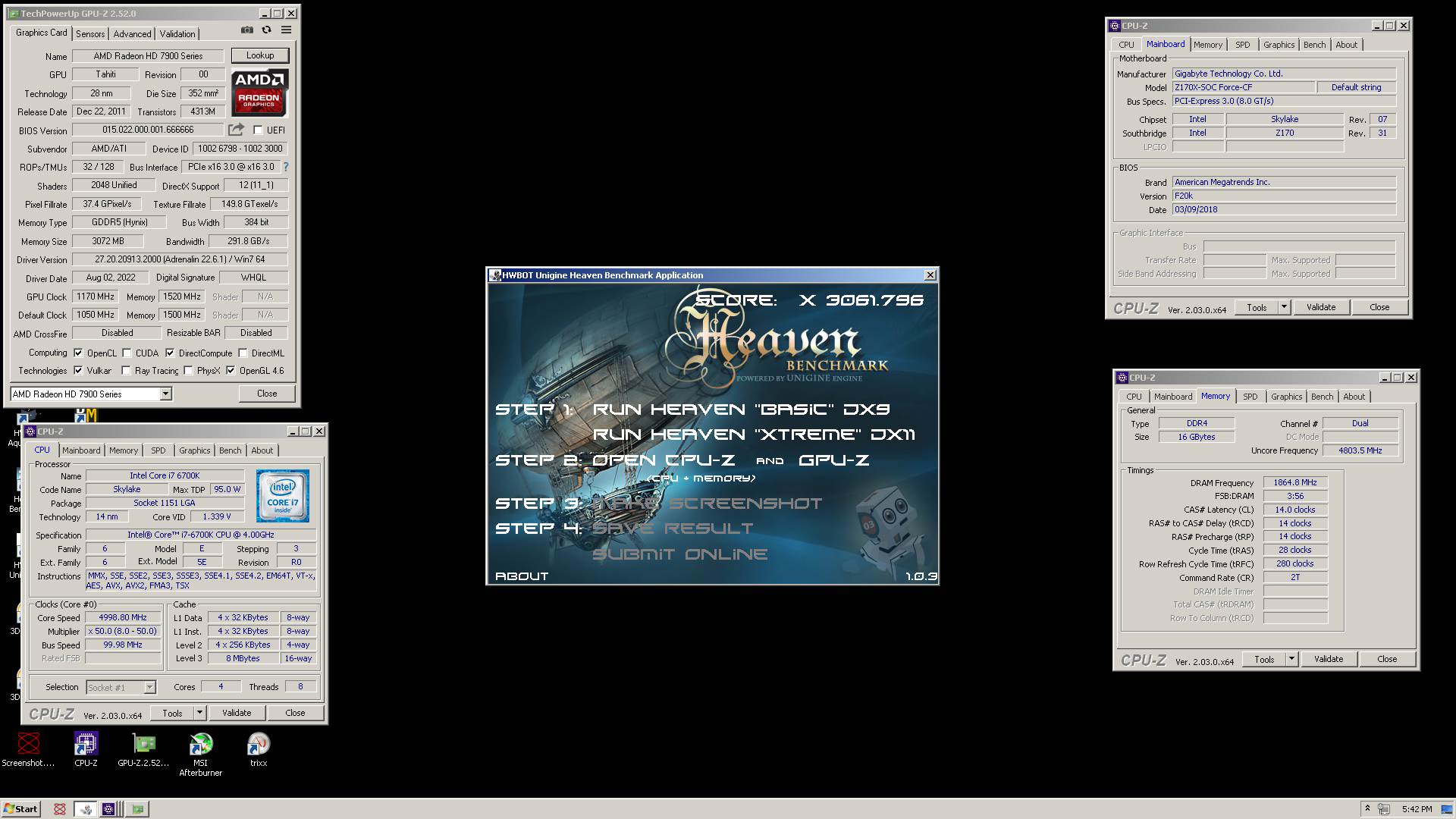This screenshot has width=1456, height=819.
Task: Toggle the Ray Tracing checkbox
Action: [126, 371]
